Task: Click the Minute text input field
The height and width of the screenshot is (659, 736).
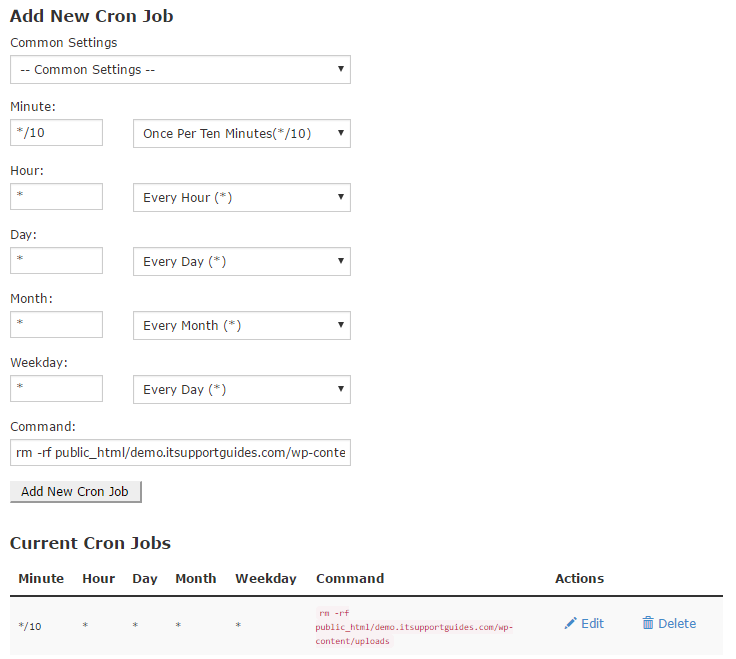Action: point(56,133)
